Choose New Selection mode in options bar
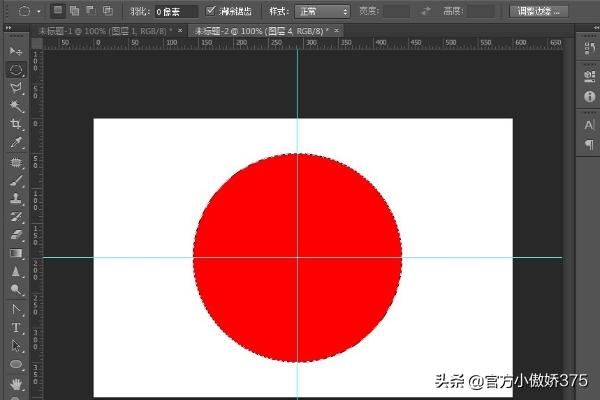The image size is (600, 400). [x=57, y=11]
